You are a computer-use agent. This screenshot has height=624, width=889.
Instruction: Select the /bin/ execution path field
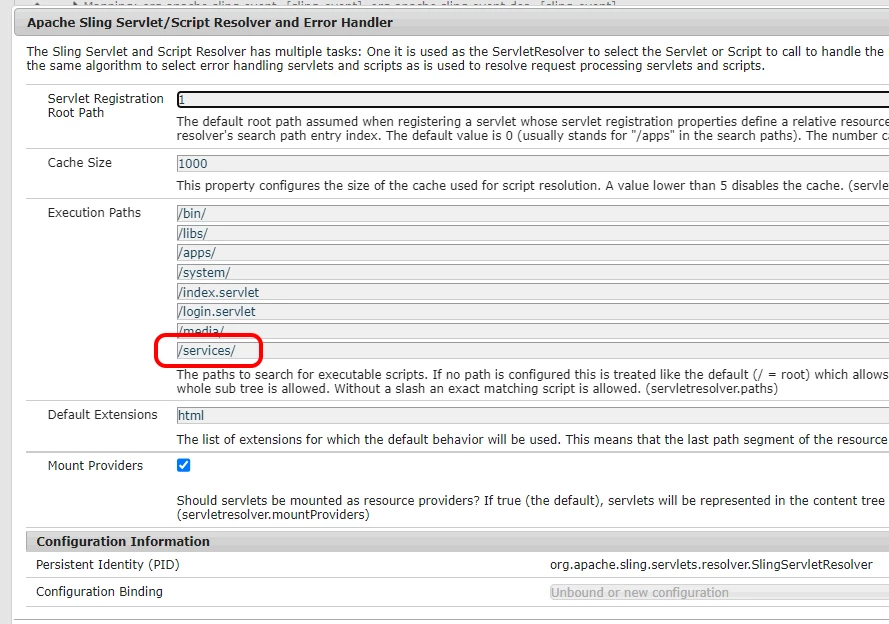[533, 214]
